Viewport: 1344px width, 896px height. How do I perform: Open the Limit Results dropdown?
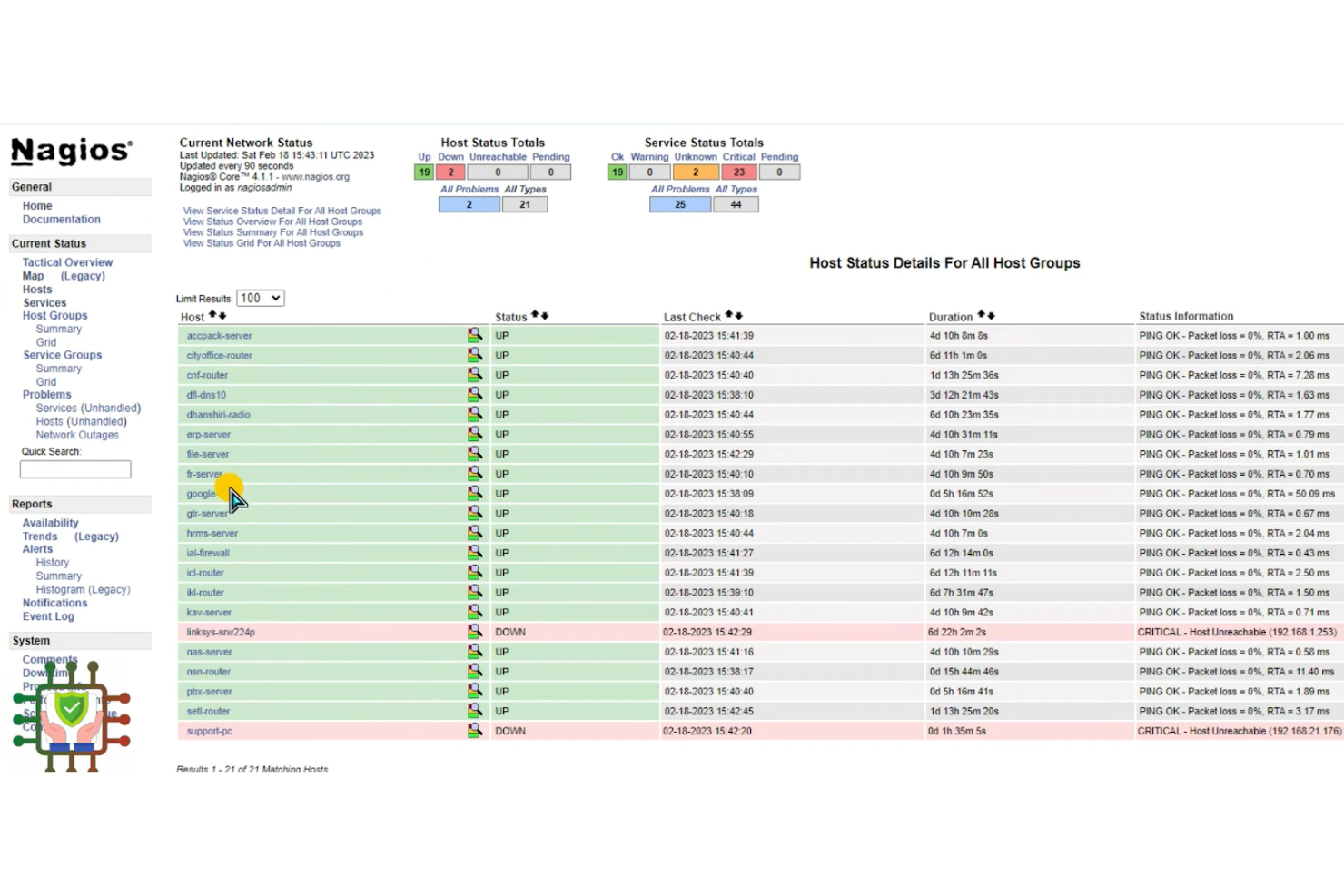[260, 298]
